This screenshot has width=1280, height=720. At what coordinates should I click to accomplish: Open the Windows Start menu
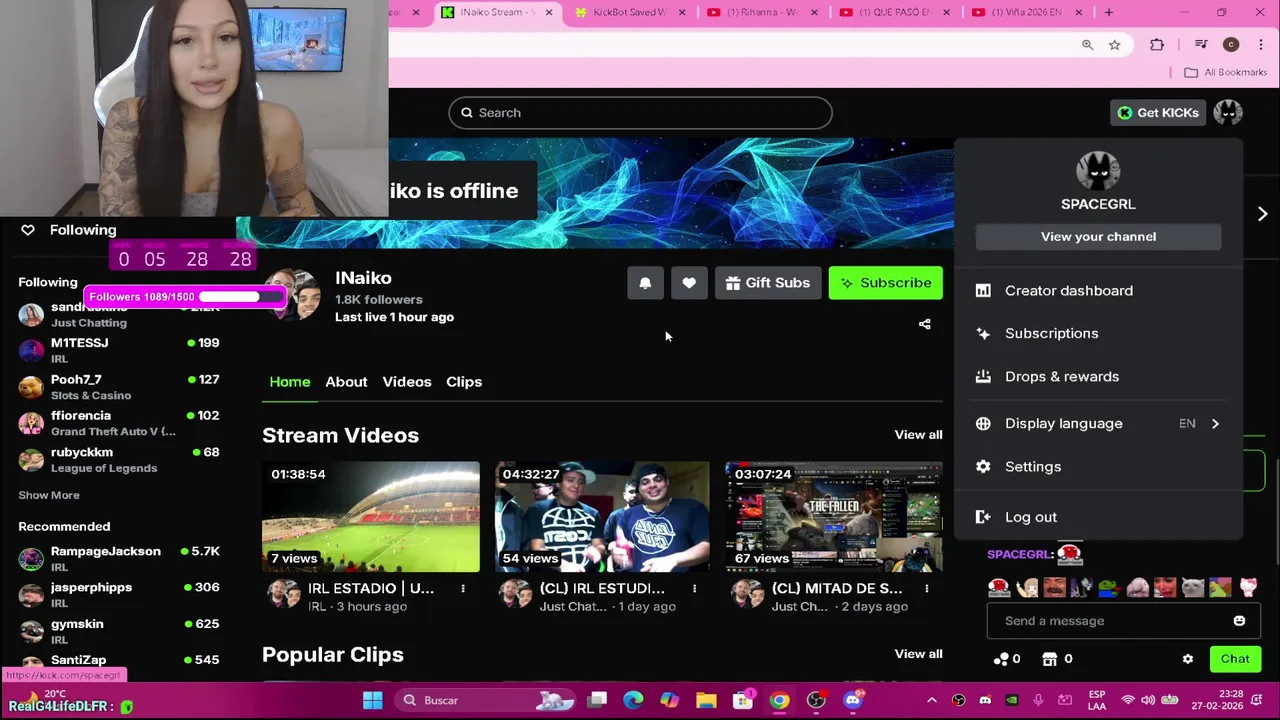[x=373, y=700]
